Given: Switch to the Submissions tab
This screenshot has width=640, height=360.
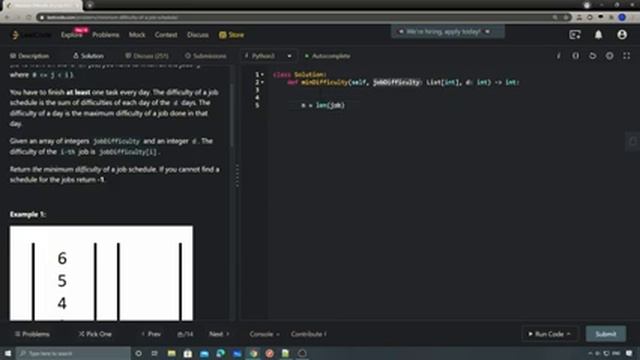Looking at the screenshot, I should coord(206,56).
